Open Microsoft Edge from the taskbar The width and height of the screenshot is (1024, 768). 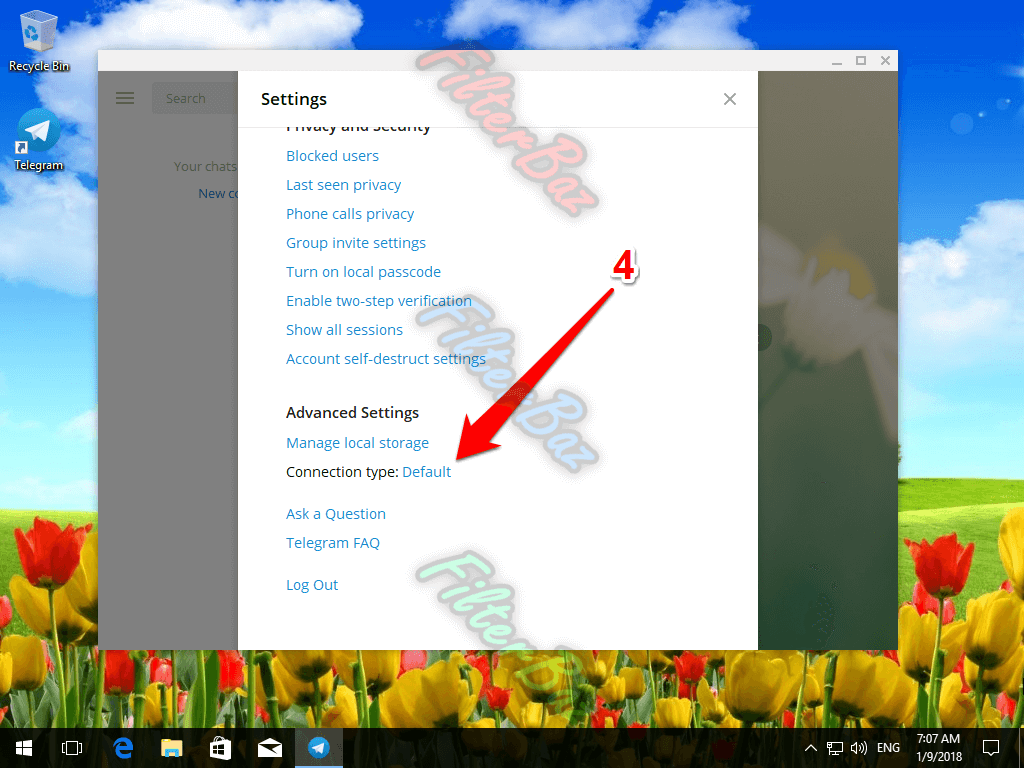[x=124, y=747]
